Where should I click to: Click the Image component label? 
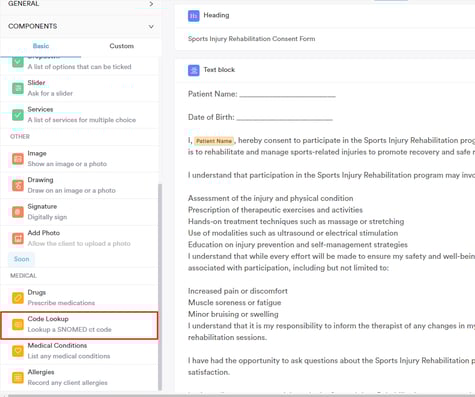[x=37, y=153]
